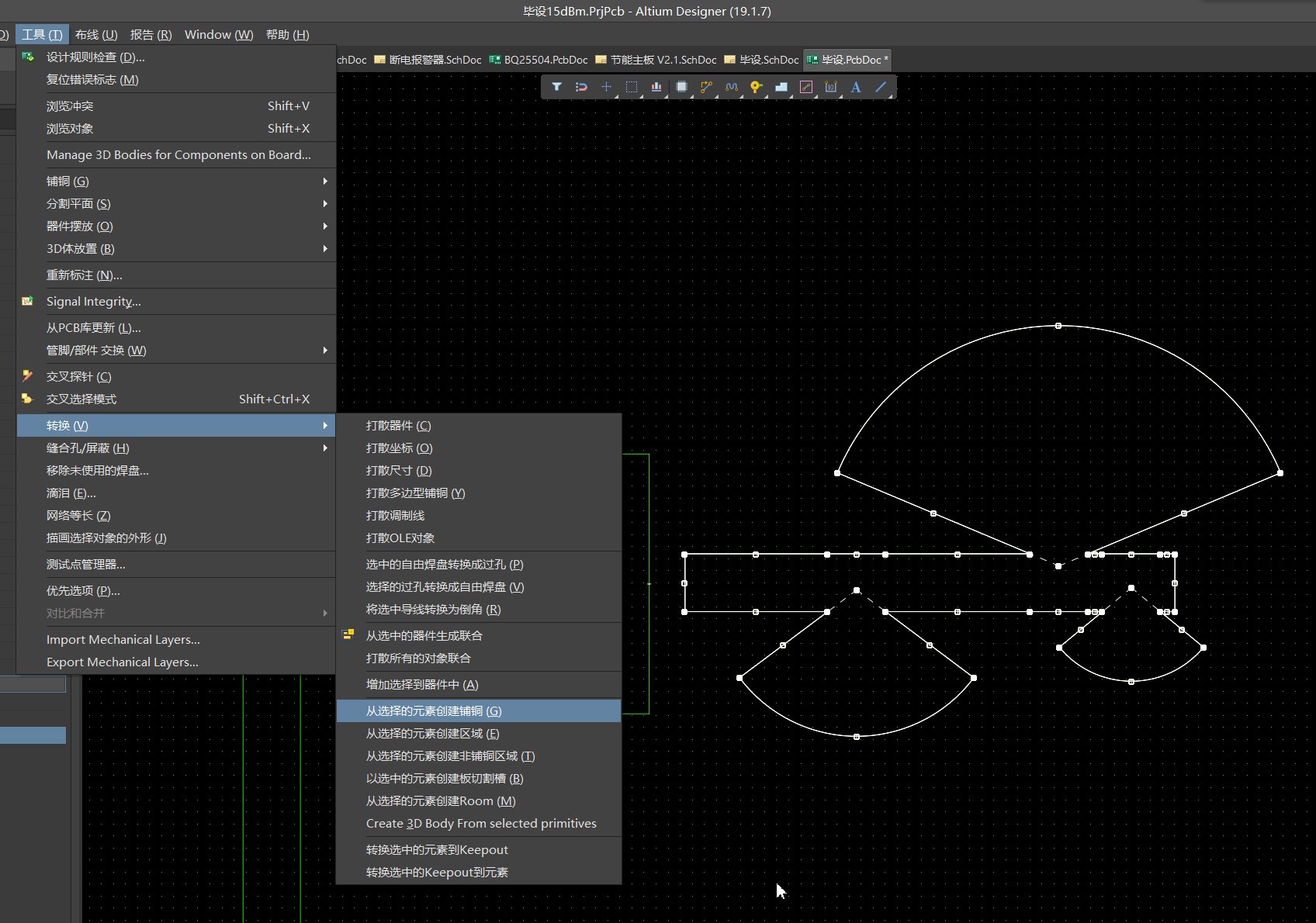
Task: Choose the place line tool icon
Action: coord(881,87)
